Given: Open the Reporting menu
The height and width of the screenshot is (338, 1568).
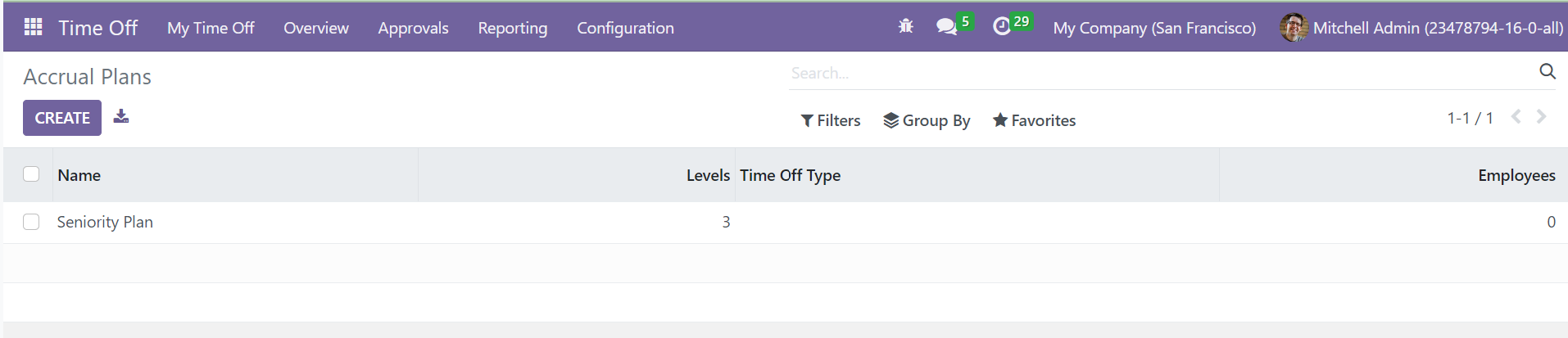Looking at the screenshot, I should coord(513,28).
